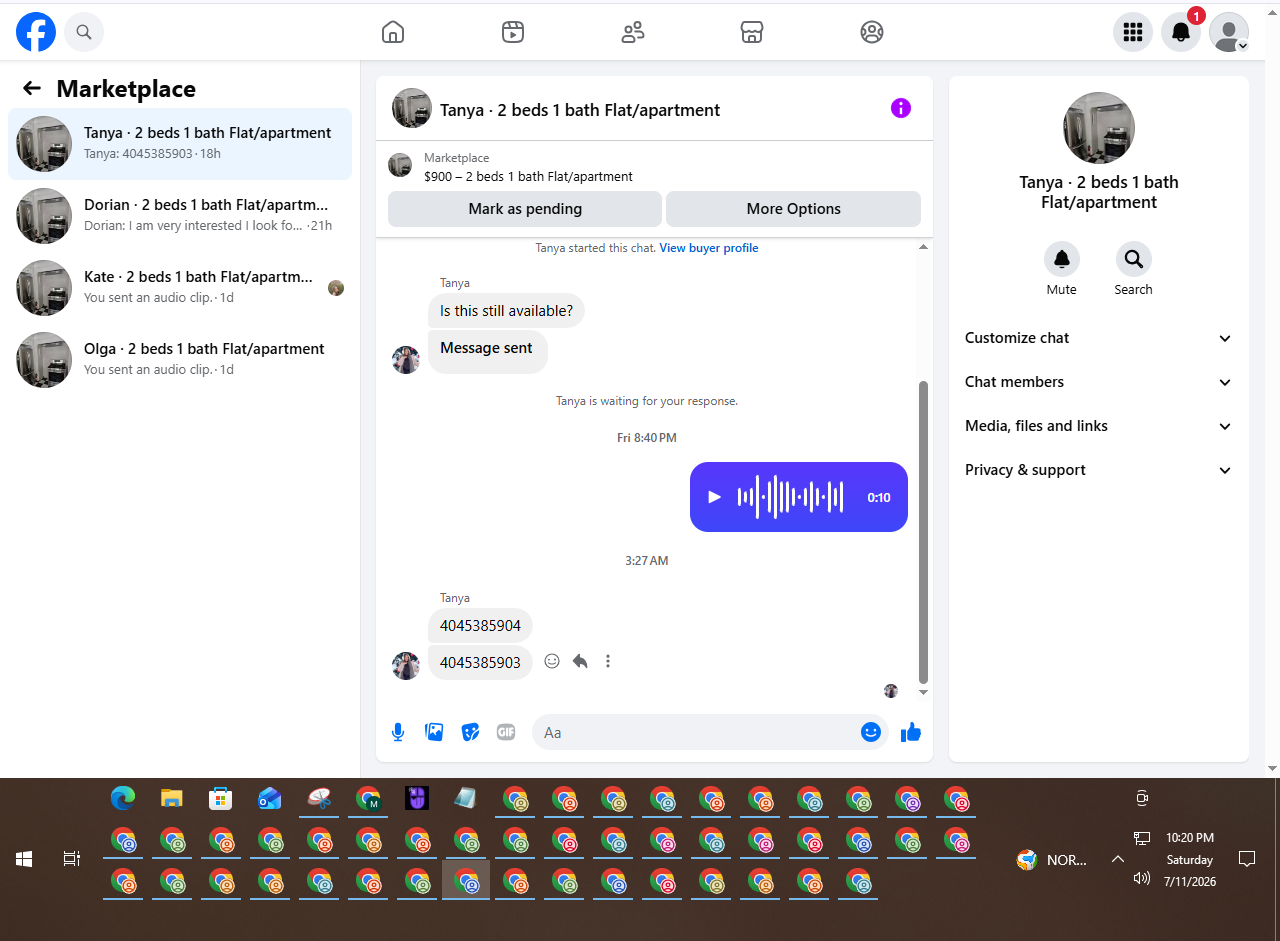Click the Facebook logo

tap(36, 33)
